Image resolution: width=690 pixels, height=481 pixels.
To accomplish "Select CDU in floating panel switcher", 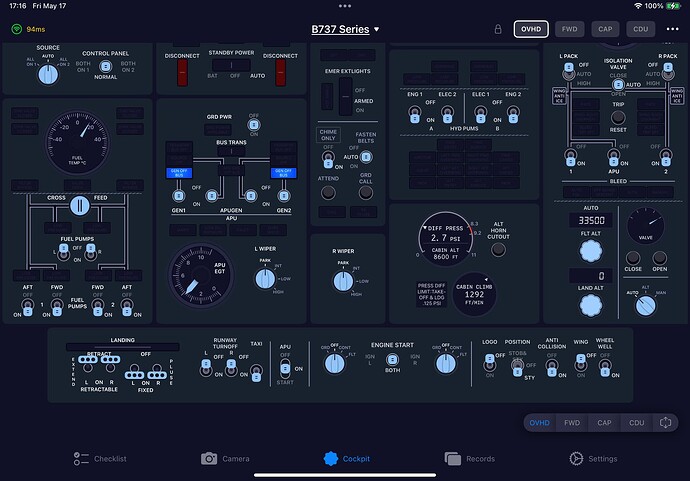I will (636, 423).
